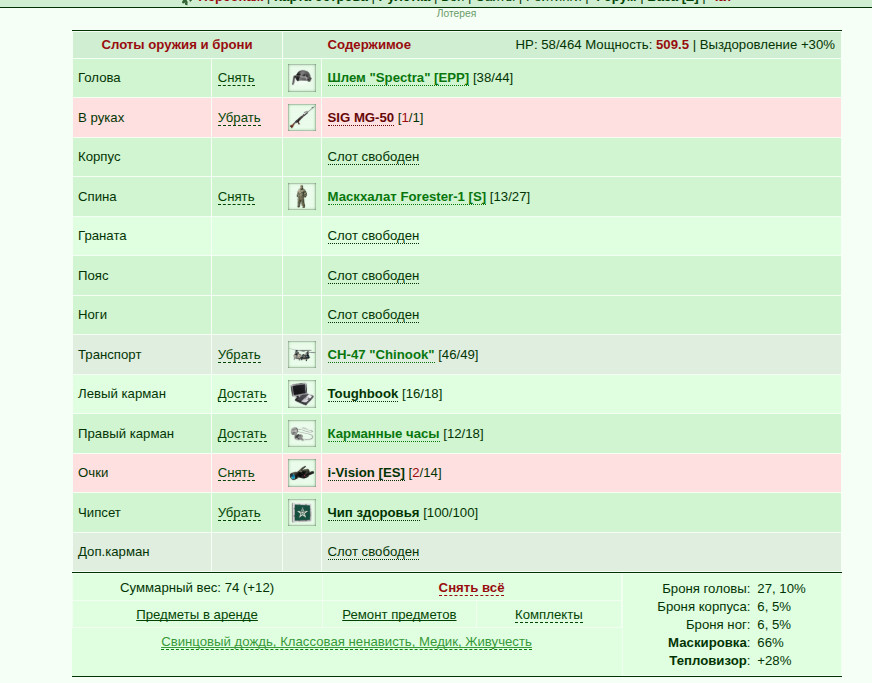Open Ремонт предметов link
Screen dimensions: 872x683
pos(399,615)
